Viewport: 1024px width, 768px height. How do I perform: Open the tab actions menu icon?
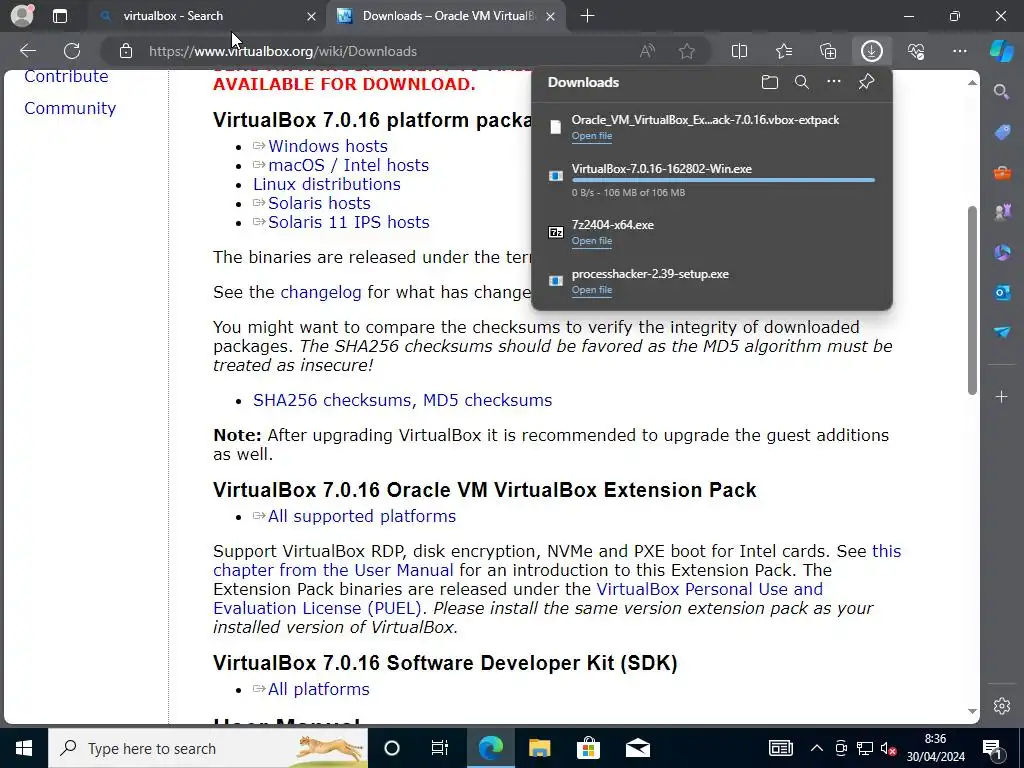point(59,16)
